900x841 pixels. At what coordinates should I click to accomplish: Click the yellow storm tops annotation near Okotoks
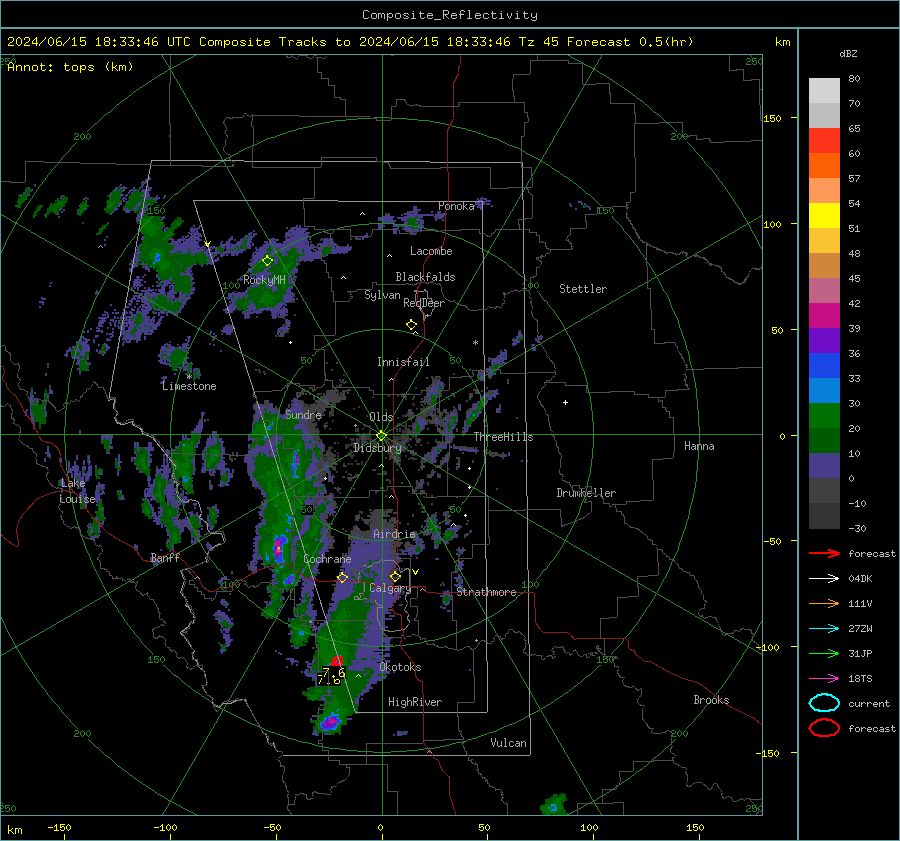pos(331,676)
